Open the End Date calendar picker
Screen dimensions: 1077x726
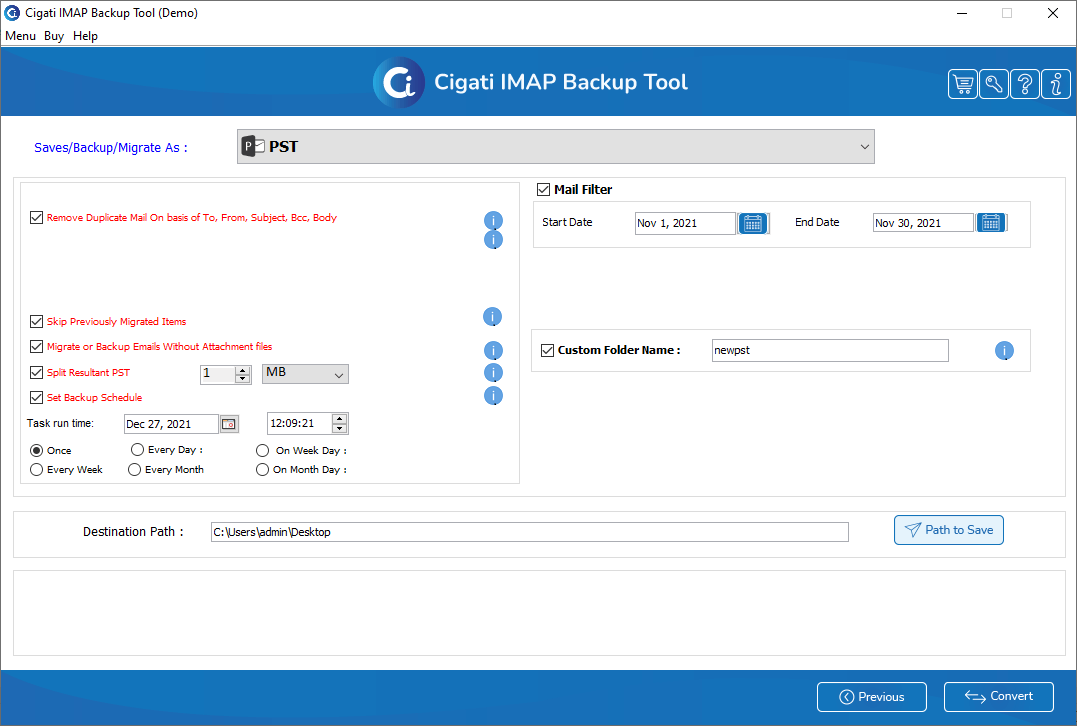(x=990, y=223)
